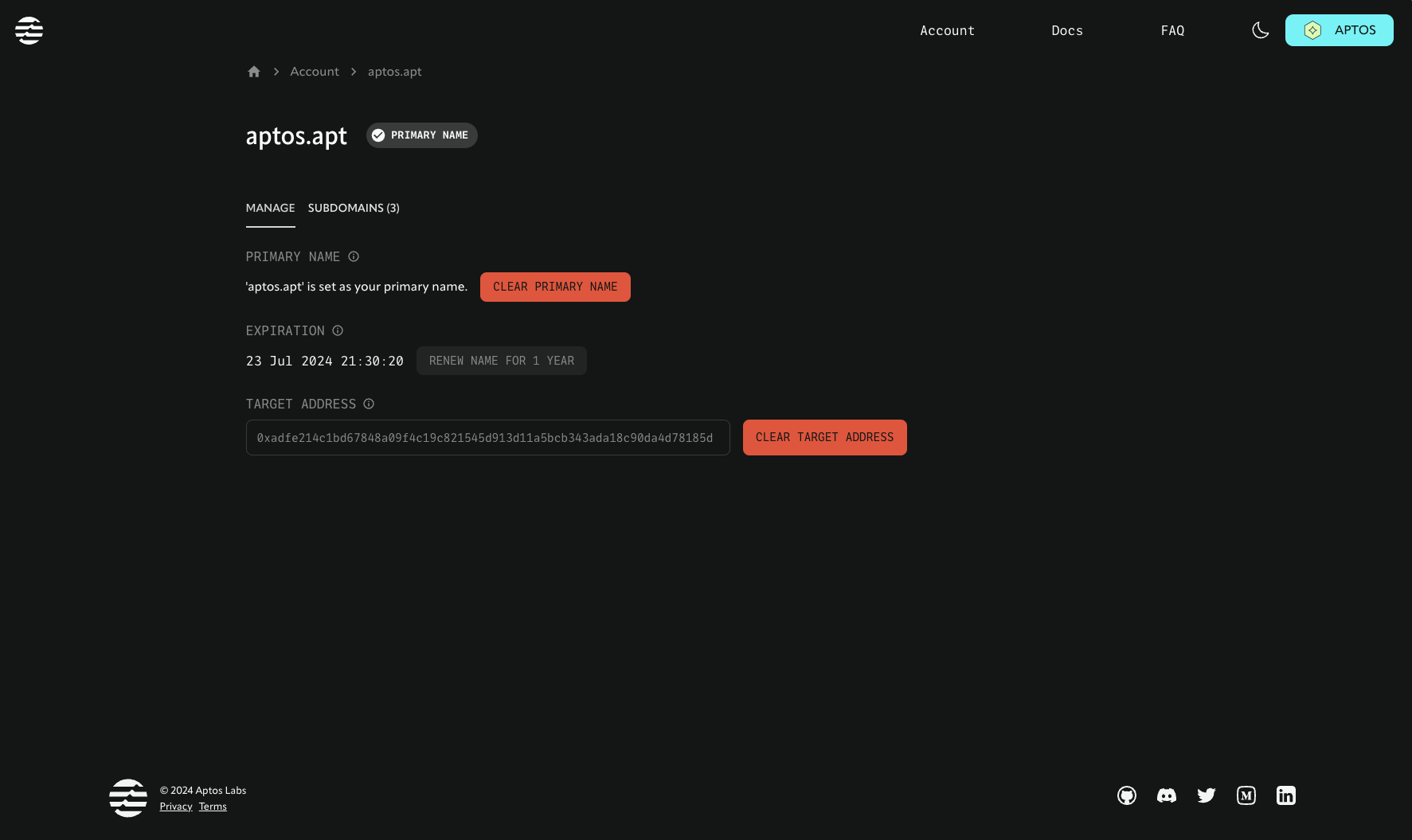Click the '© 2024 Aptos Labs' text

pyautogui.click(x=203, y=791)
